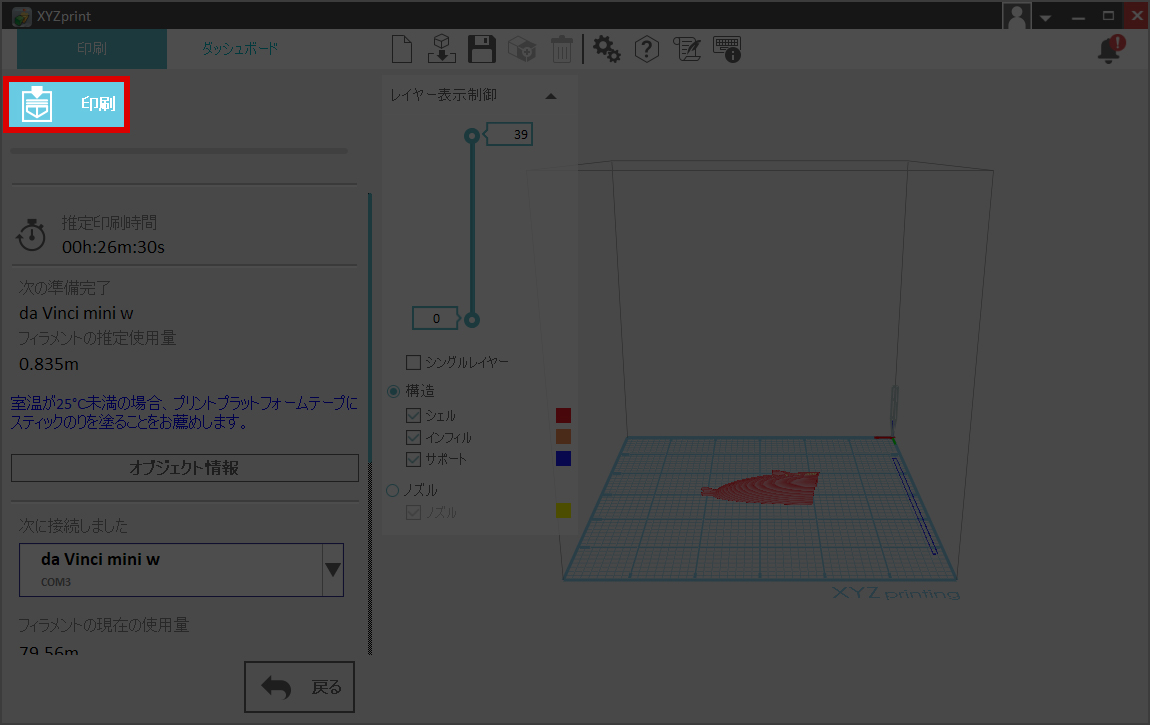Click the オブジェクト情報 section header
Viewport: 1150px width, 725px height.
click(184, 467)
